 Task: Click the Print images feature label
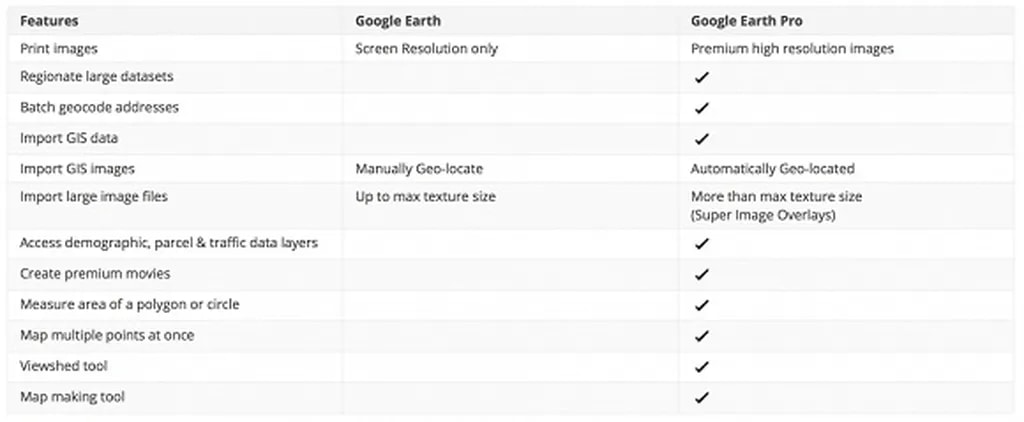click(x=59, y=48)
